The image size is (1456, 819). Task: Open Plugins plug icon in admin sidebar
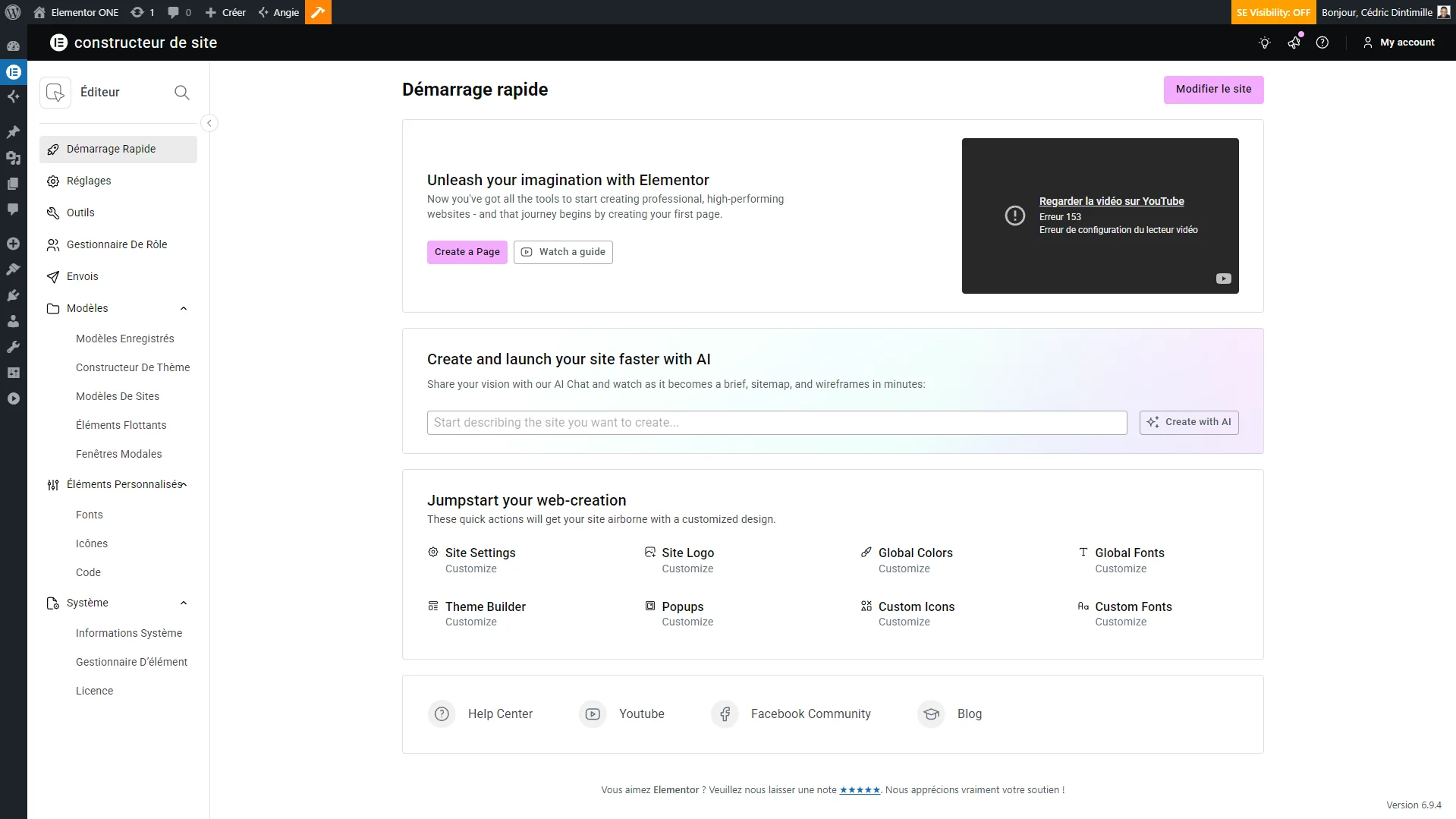coord(13,295)
